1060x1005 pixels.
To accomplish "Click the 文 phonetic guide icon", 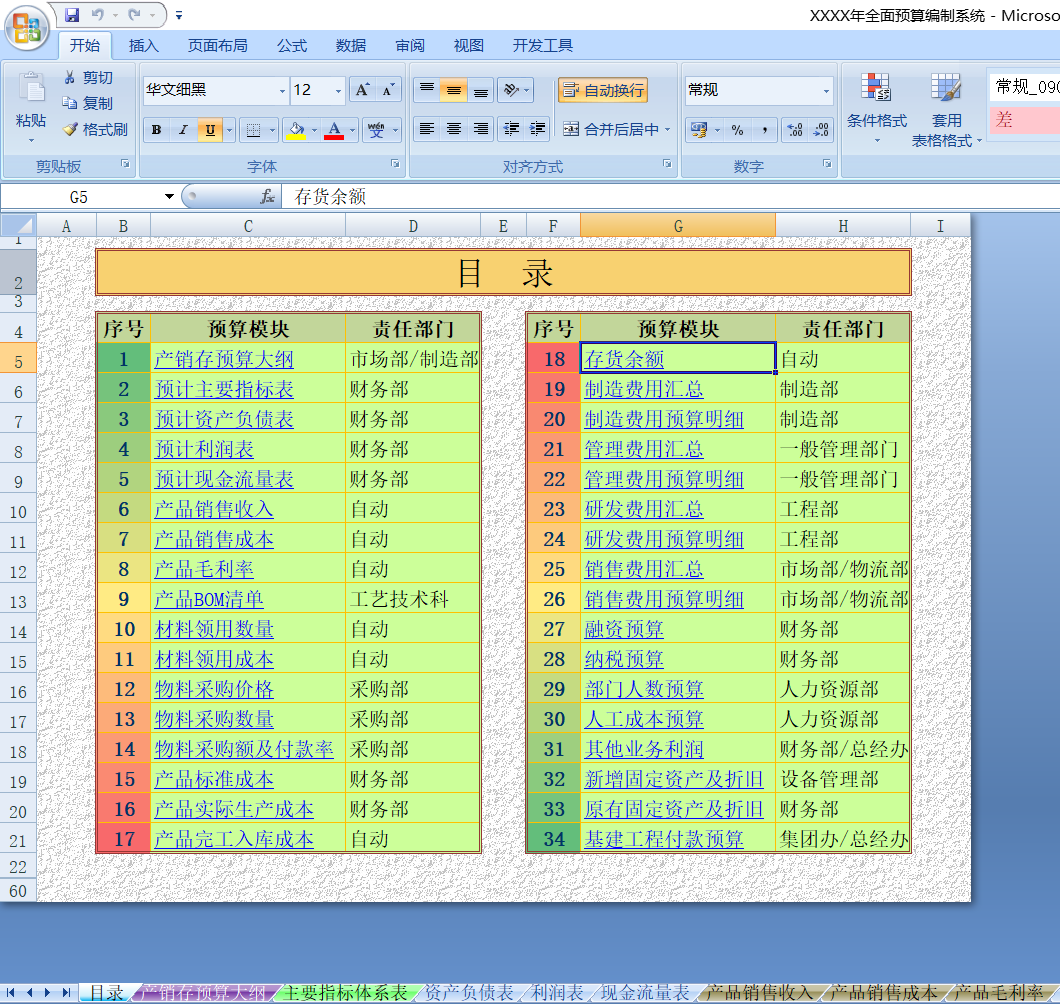I will tap(377, 130).
